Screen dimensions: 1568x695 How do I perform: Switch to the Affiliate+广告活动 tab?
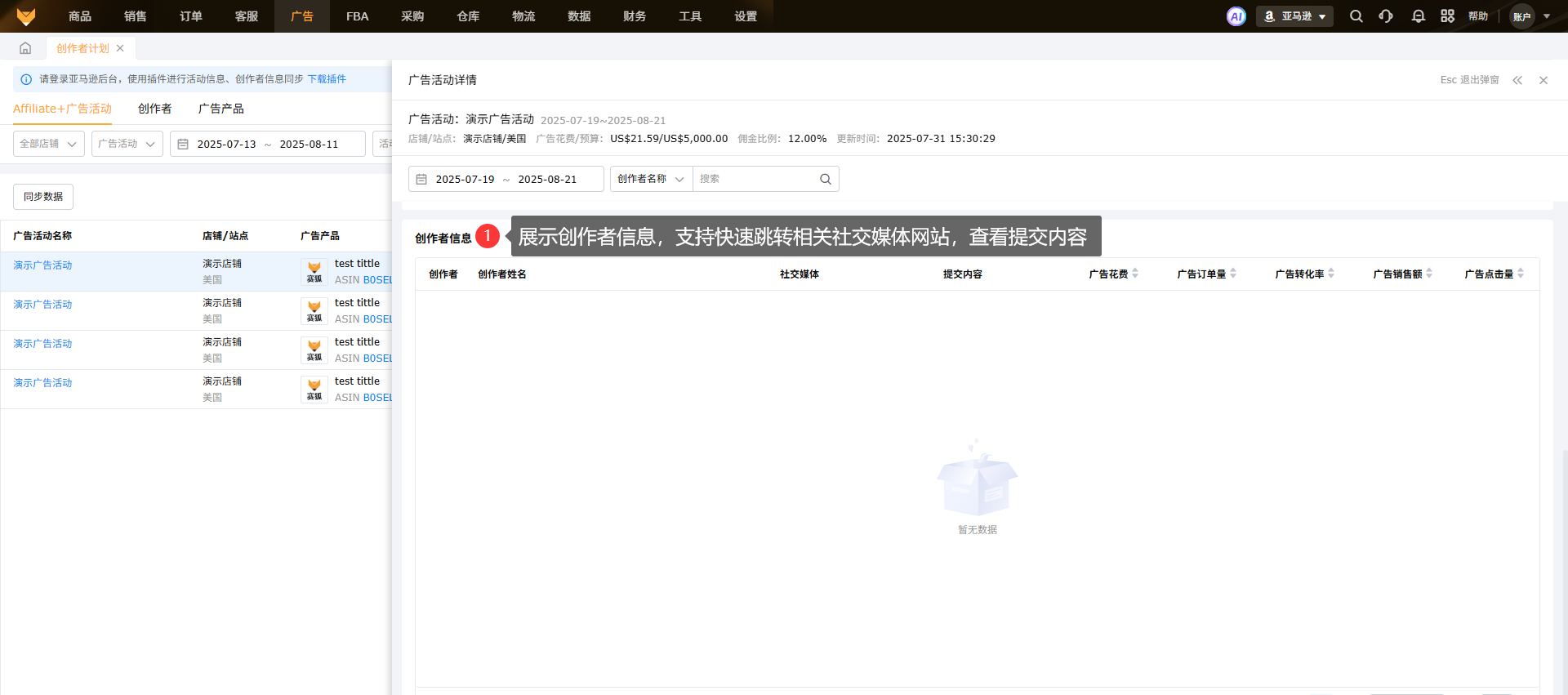(x=62, y=109)
